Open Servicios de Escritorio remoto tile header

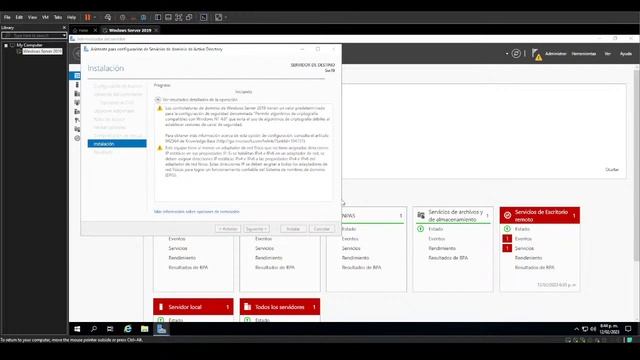pyautogui.click(x=540, y=216)
